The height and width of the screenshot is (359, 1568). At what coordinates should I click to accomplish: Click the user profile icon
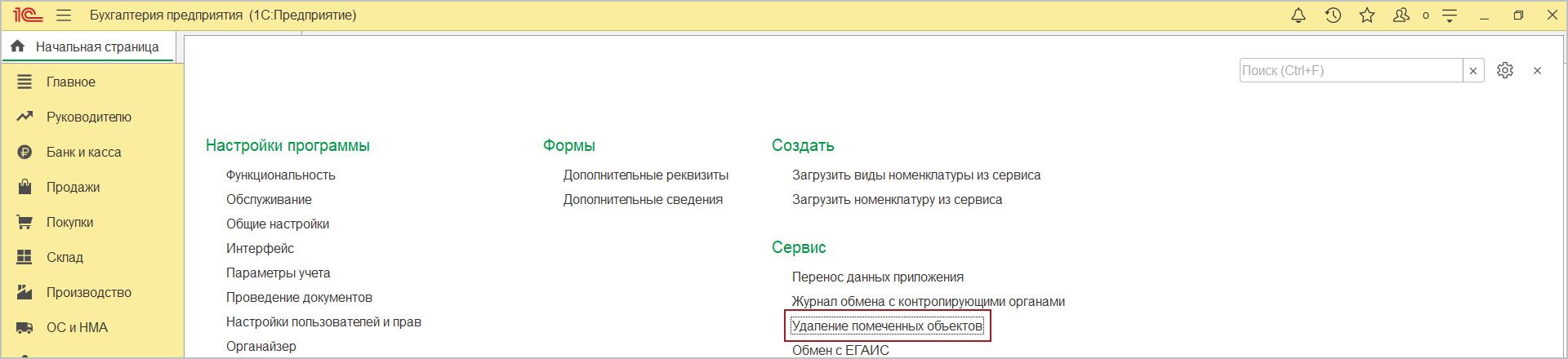coord(1401,16)
